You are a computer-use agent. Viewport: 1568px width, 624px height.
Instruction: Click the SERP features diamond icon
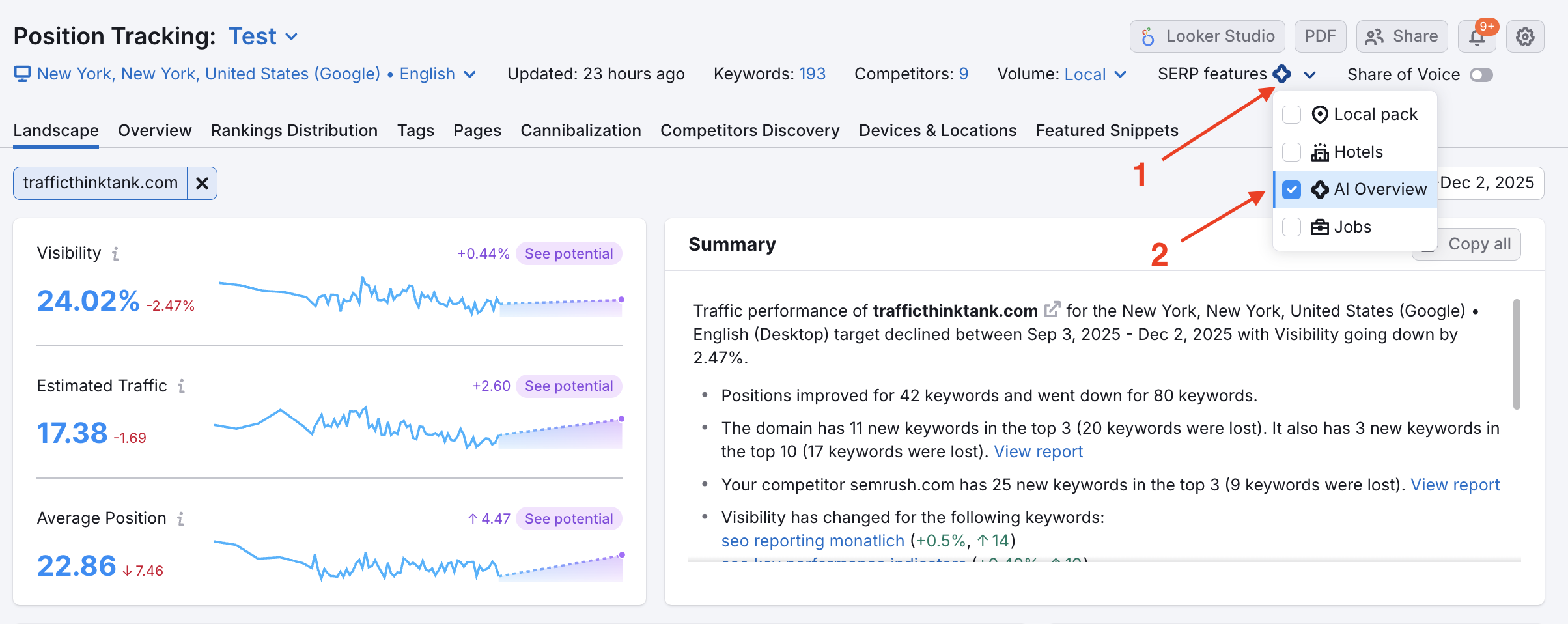click(1281, 74)
